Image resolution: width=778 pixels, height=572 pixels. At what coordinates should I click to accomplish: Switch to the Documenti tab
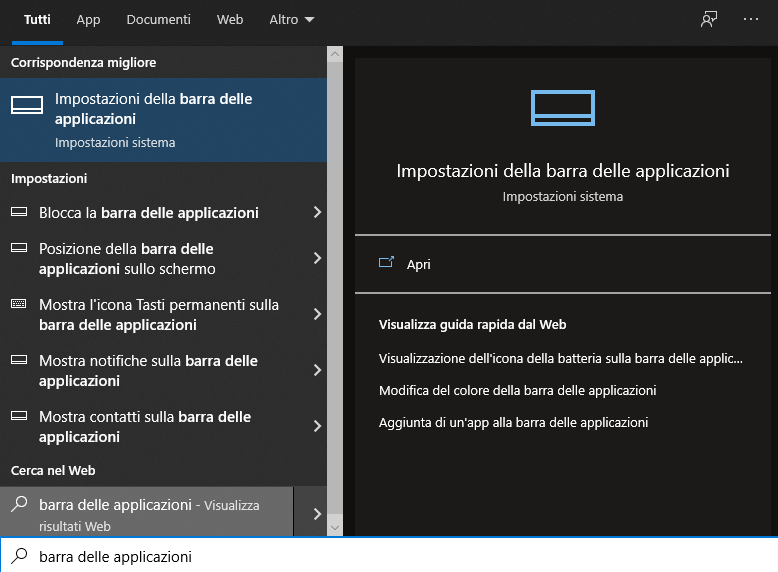[x=158, y=19]
